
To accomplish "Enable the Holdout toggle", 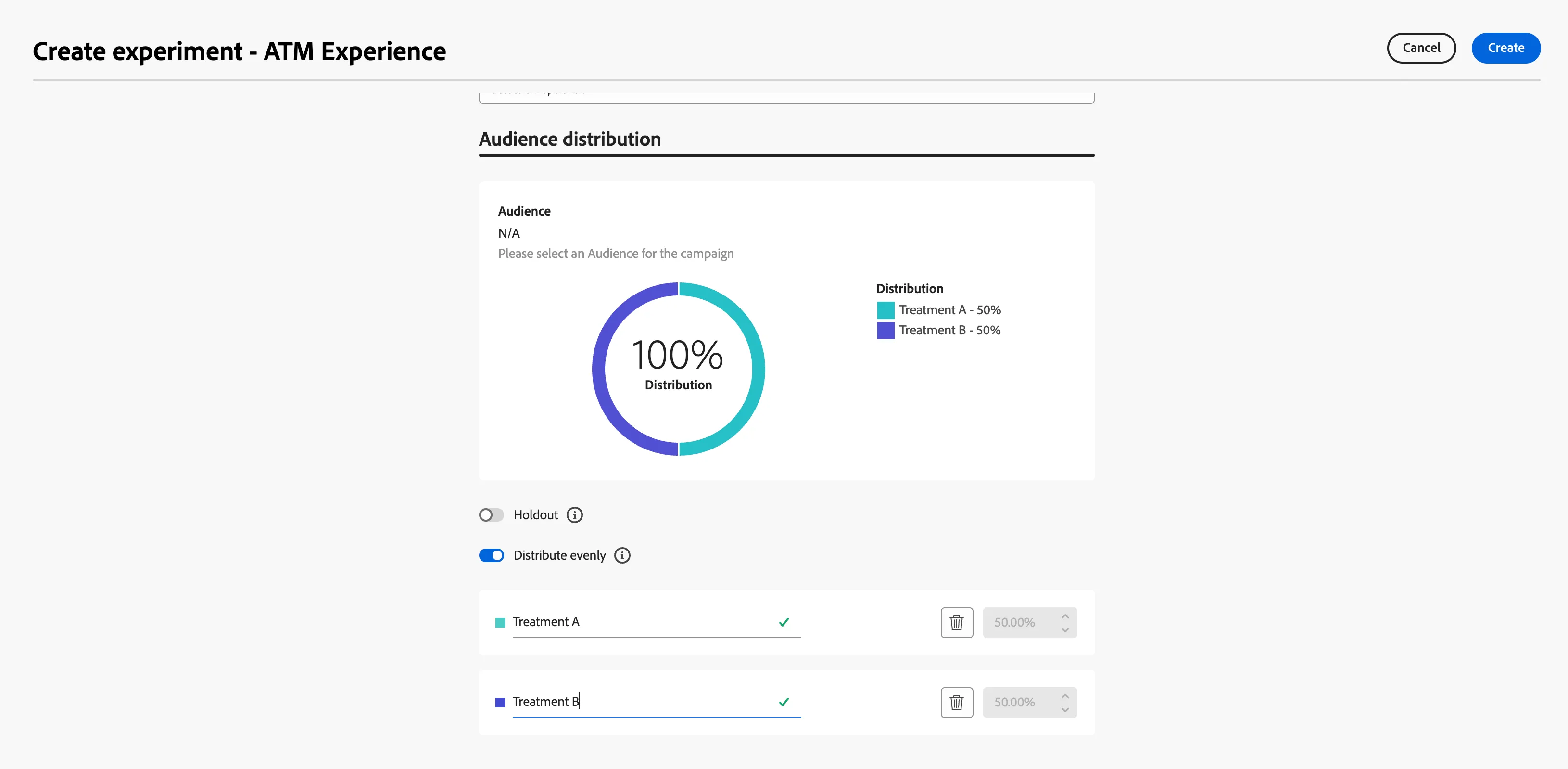I will (x=491, y=515).
